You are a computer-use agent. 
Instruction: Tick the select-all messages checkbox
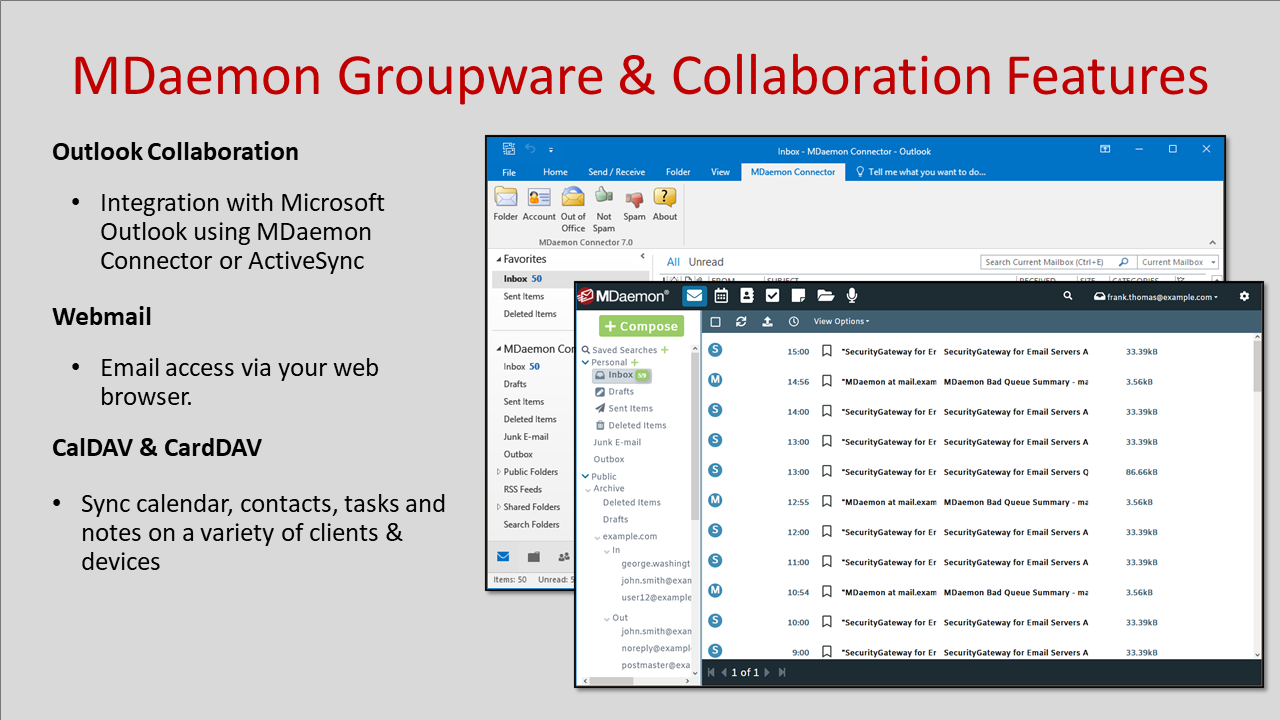tap(715, 322)
